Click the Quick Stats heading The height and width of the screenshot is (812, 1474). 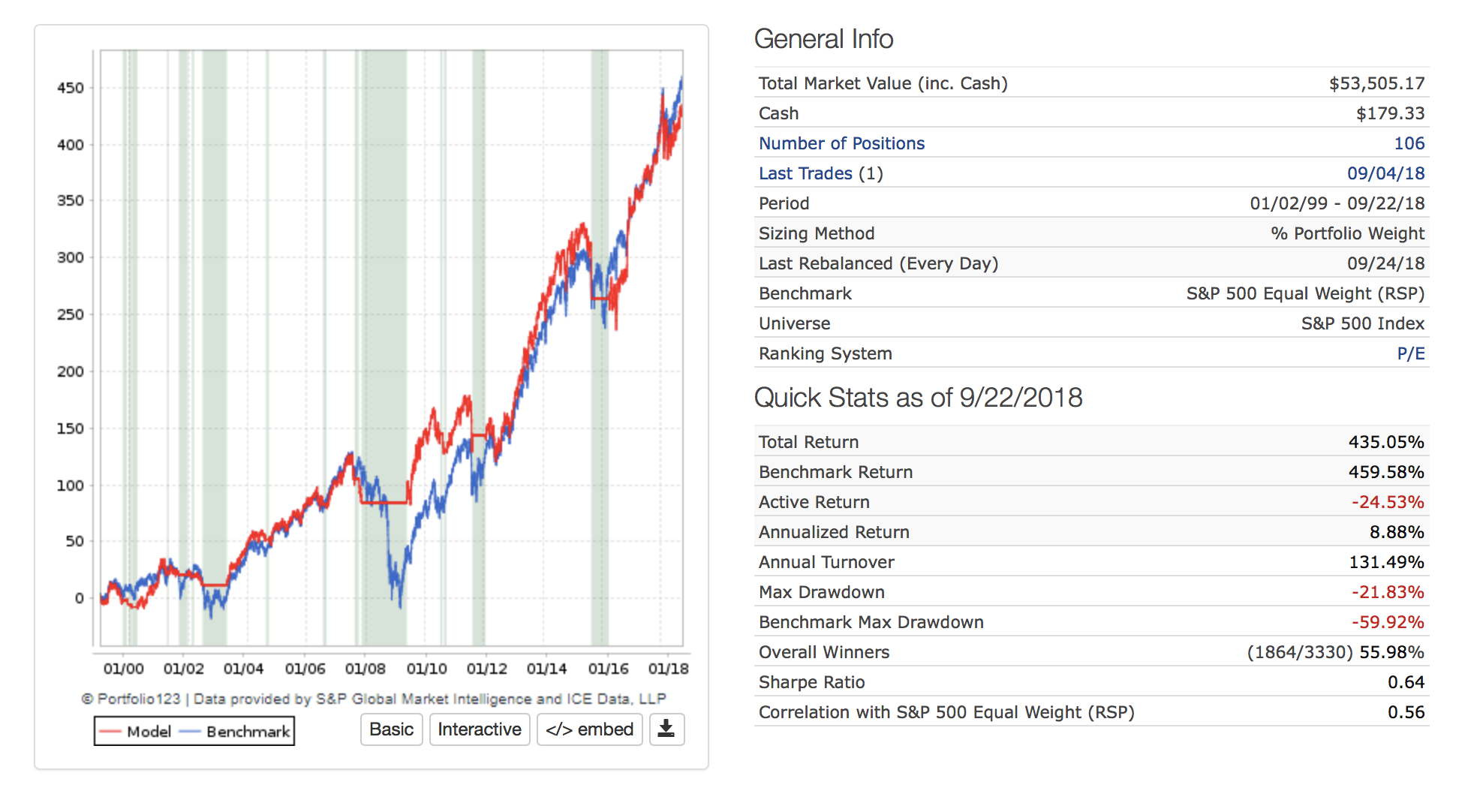pos(918,398)
